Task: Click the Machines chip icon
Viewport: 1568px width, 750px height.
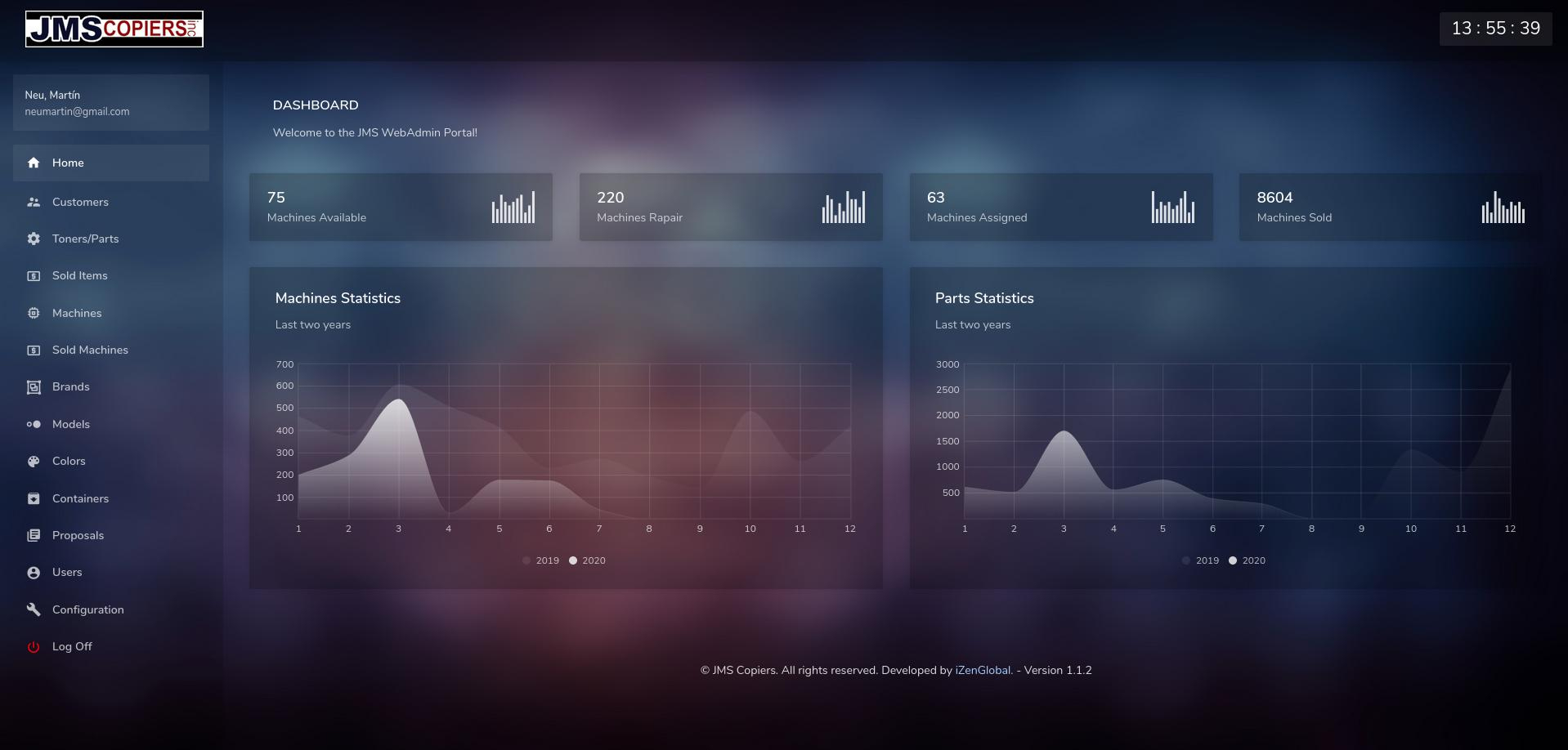Action: click(x=34, y=313)
